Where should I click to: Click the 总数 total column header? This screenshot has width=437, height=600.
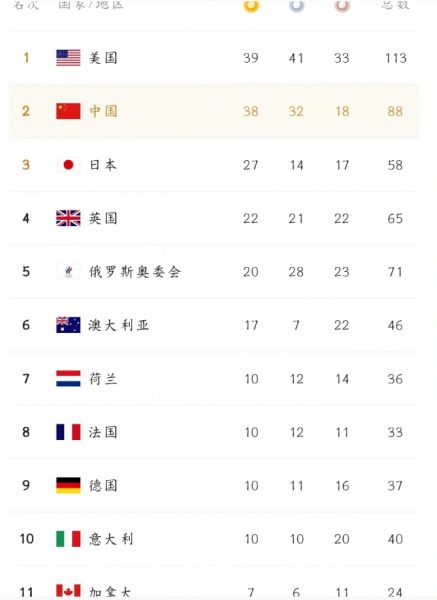pyautogui.click(x=395, y=4)
